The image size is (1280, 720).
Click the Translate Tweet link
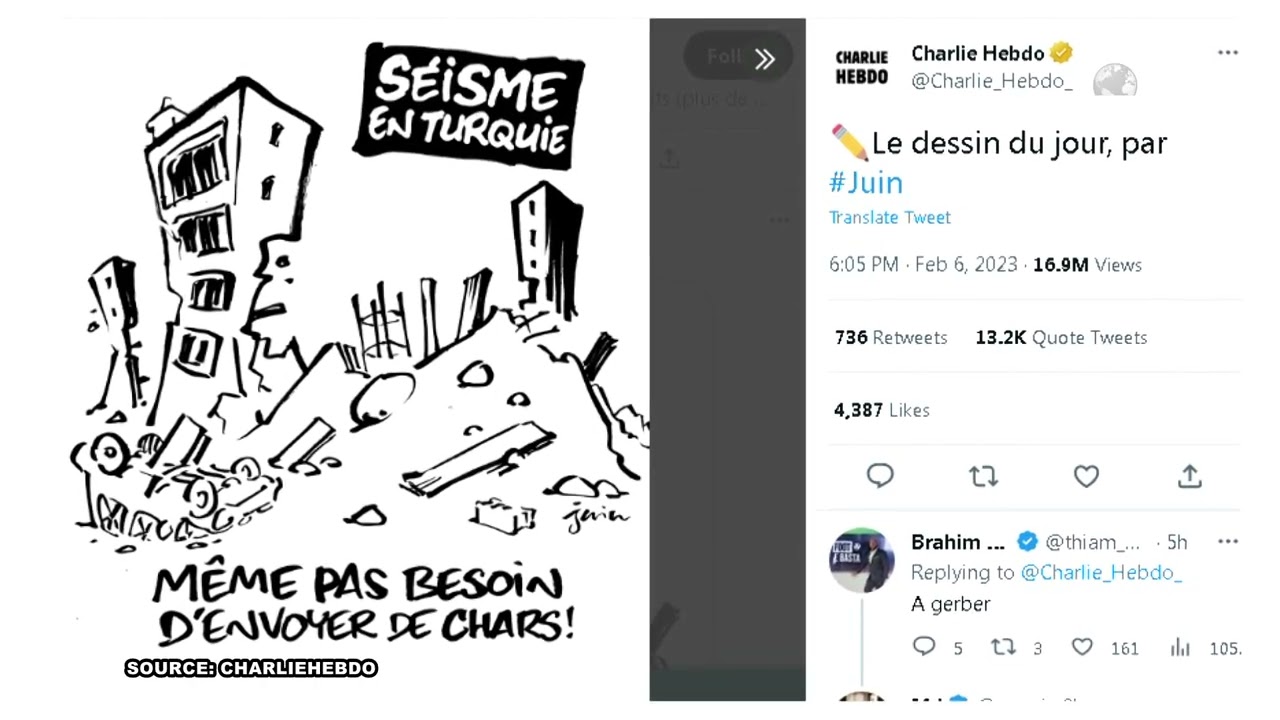pyautogui.click(x=889, y=217)
